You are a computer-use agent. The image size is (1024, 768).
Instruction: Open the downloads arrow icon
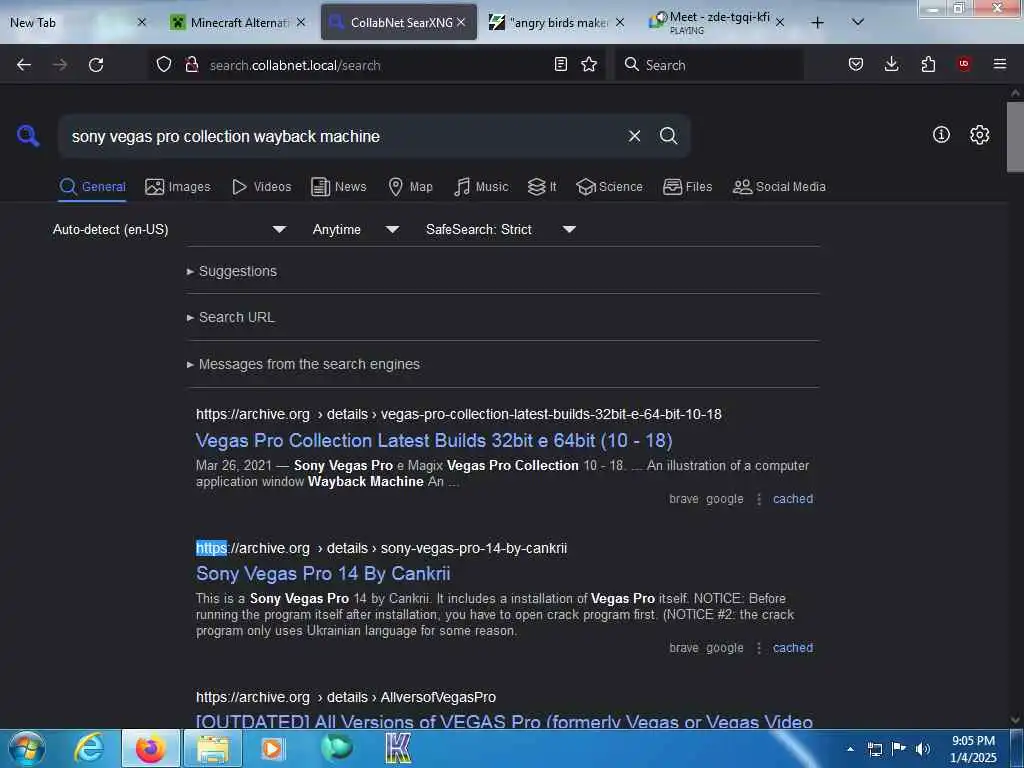click(x=891, y=64)
